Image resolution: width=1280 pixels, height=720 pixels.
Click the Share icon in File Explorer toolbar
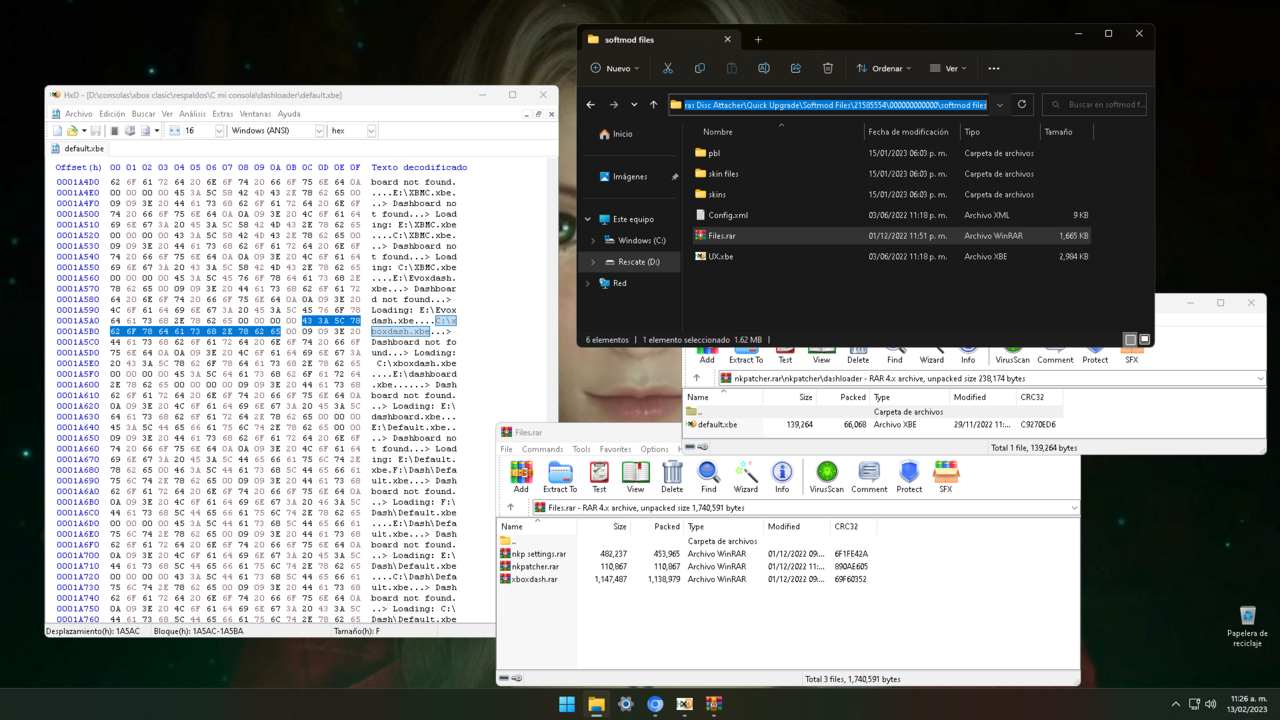pos(796,68)
